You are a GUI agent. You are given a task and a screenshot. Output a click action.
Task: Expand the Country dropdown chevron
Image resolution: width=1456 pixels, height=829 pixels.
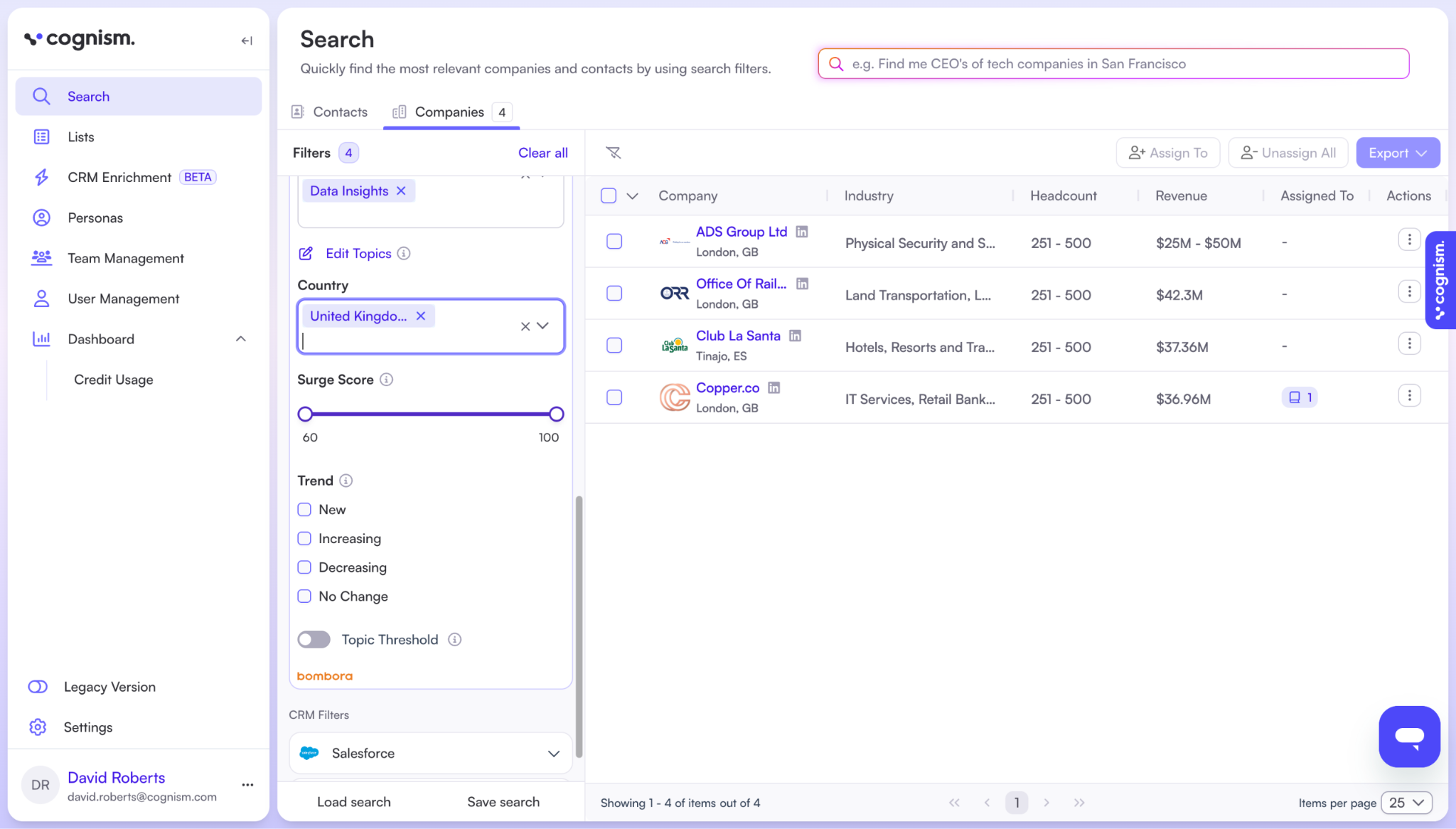point(543,326)
